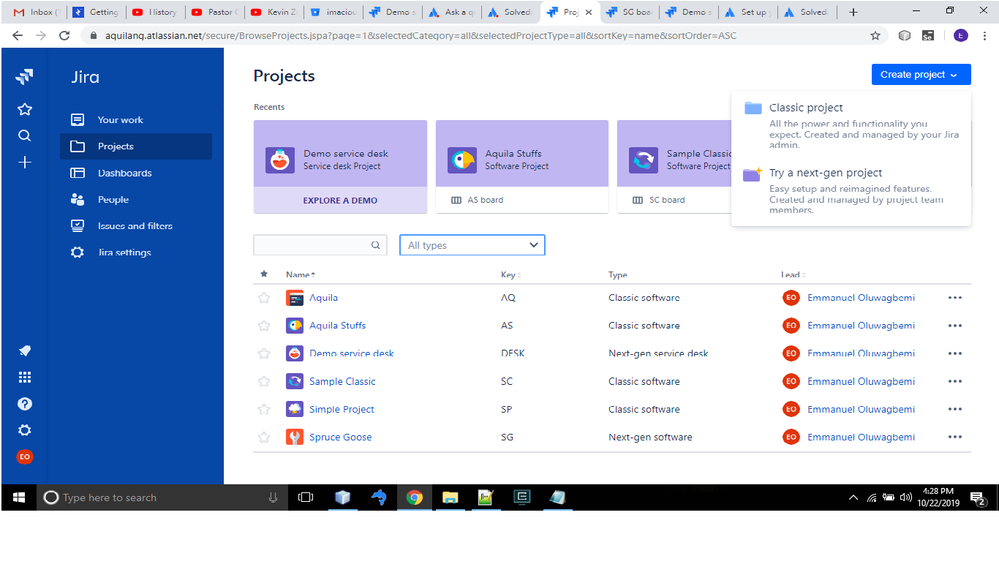The width and height of the screenshot is (999, 562).
Task: Open Issues and filters in sidebar
Action: tap(136, 226)
